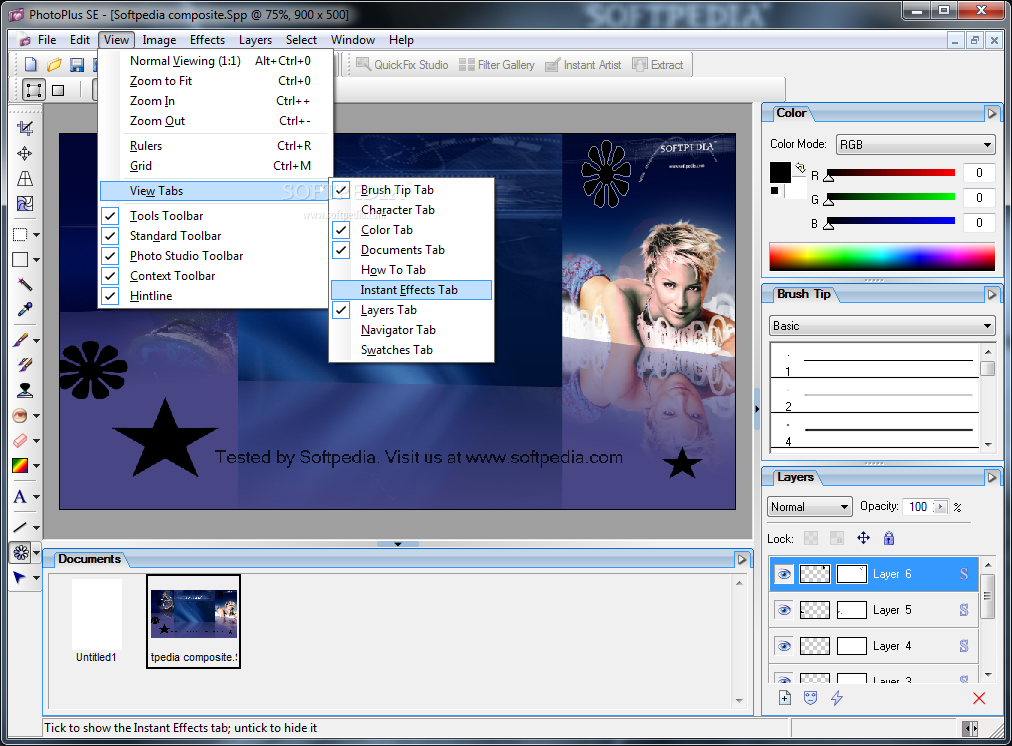1012x746 pixels.
Task: Select the Line tool
Action: coord(20,527)
